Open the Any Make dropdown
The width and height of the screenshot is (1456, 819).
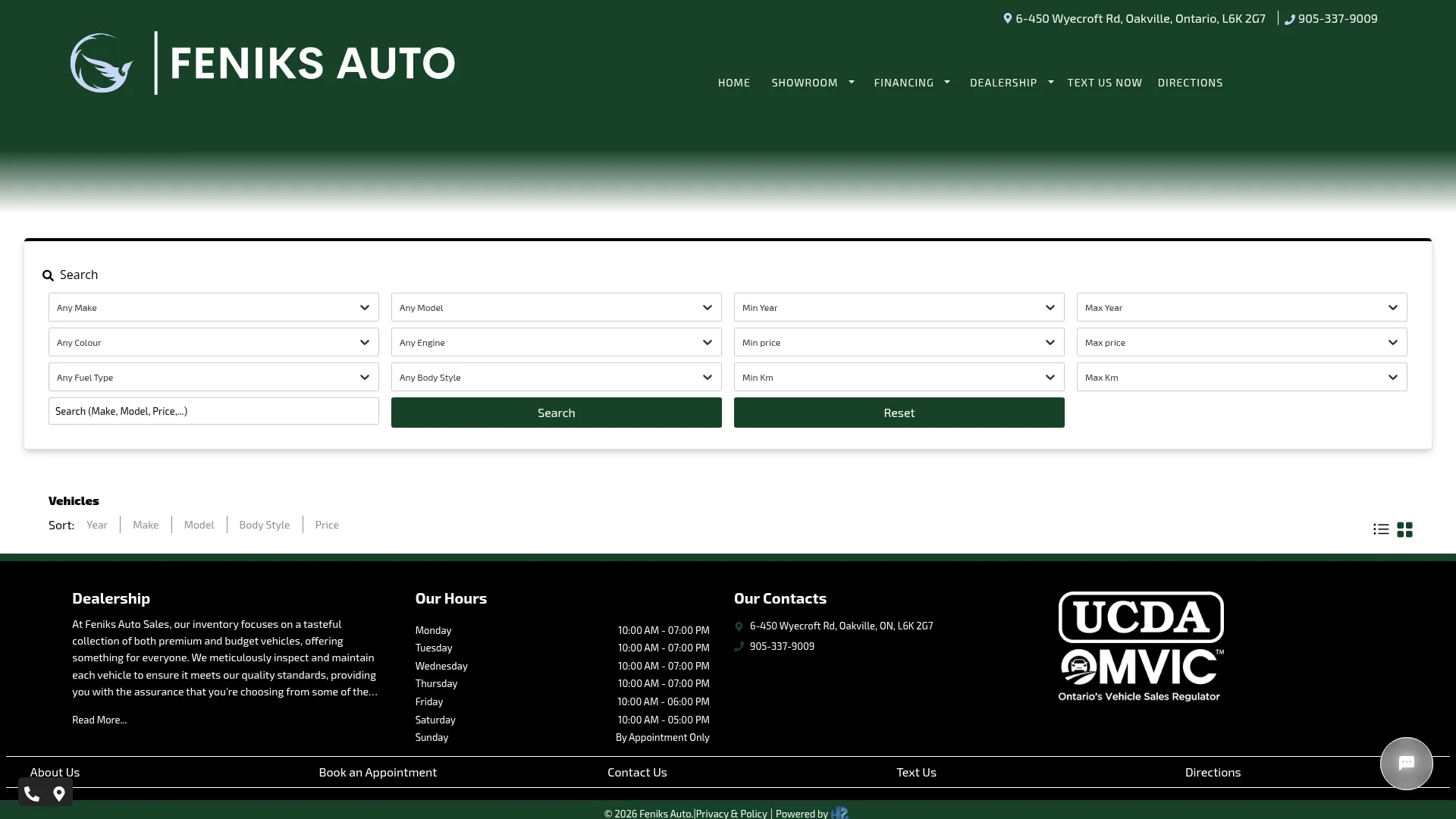point(214,307)
